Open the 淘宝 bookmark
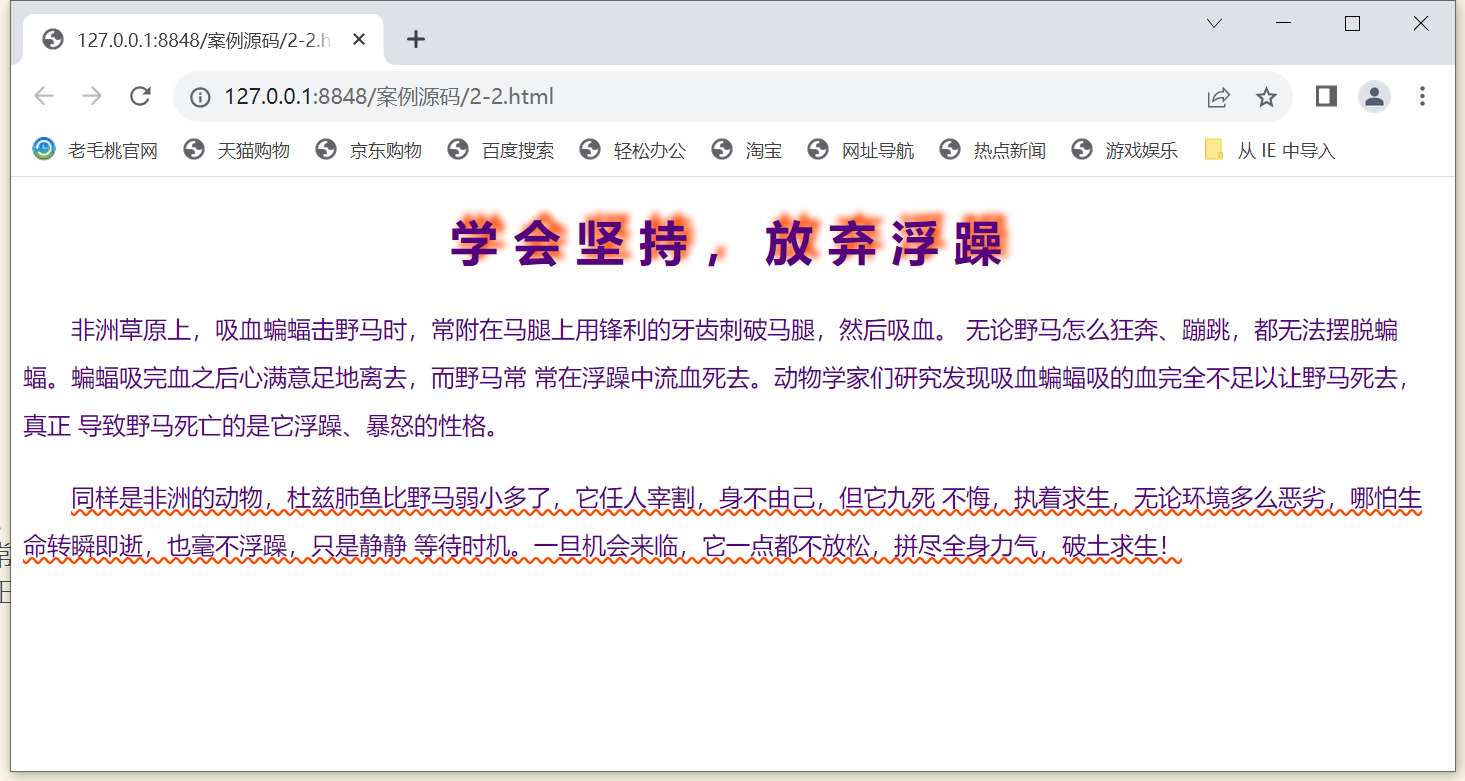1465x781 pixels. tap(747, 151)
